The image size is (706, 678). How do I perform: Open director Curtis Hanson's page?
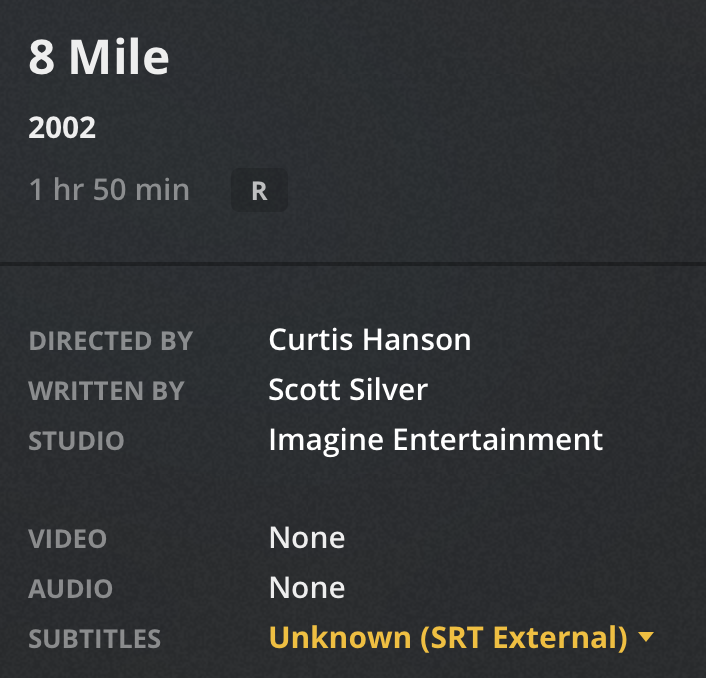click(x=369, y=340)
